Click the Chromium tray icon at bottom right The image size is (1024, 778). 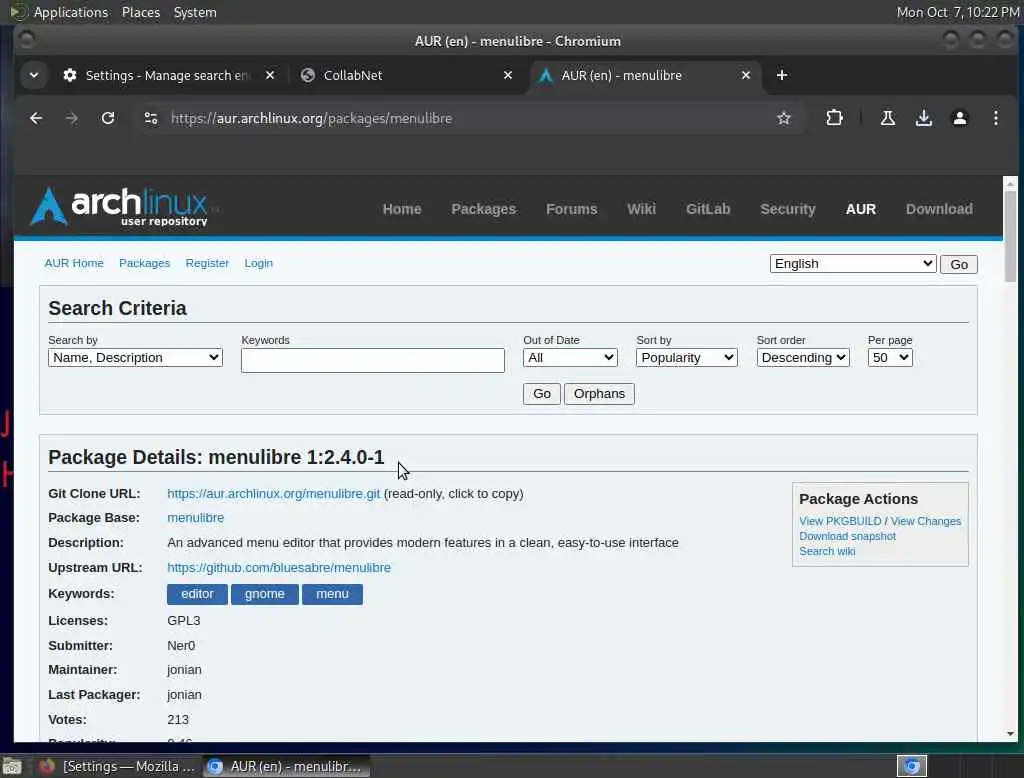click(x=912, y=766)
